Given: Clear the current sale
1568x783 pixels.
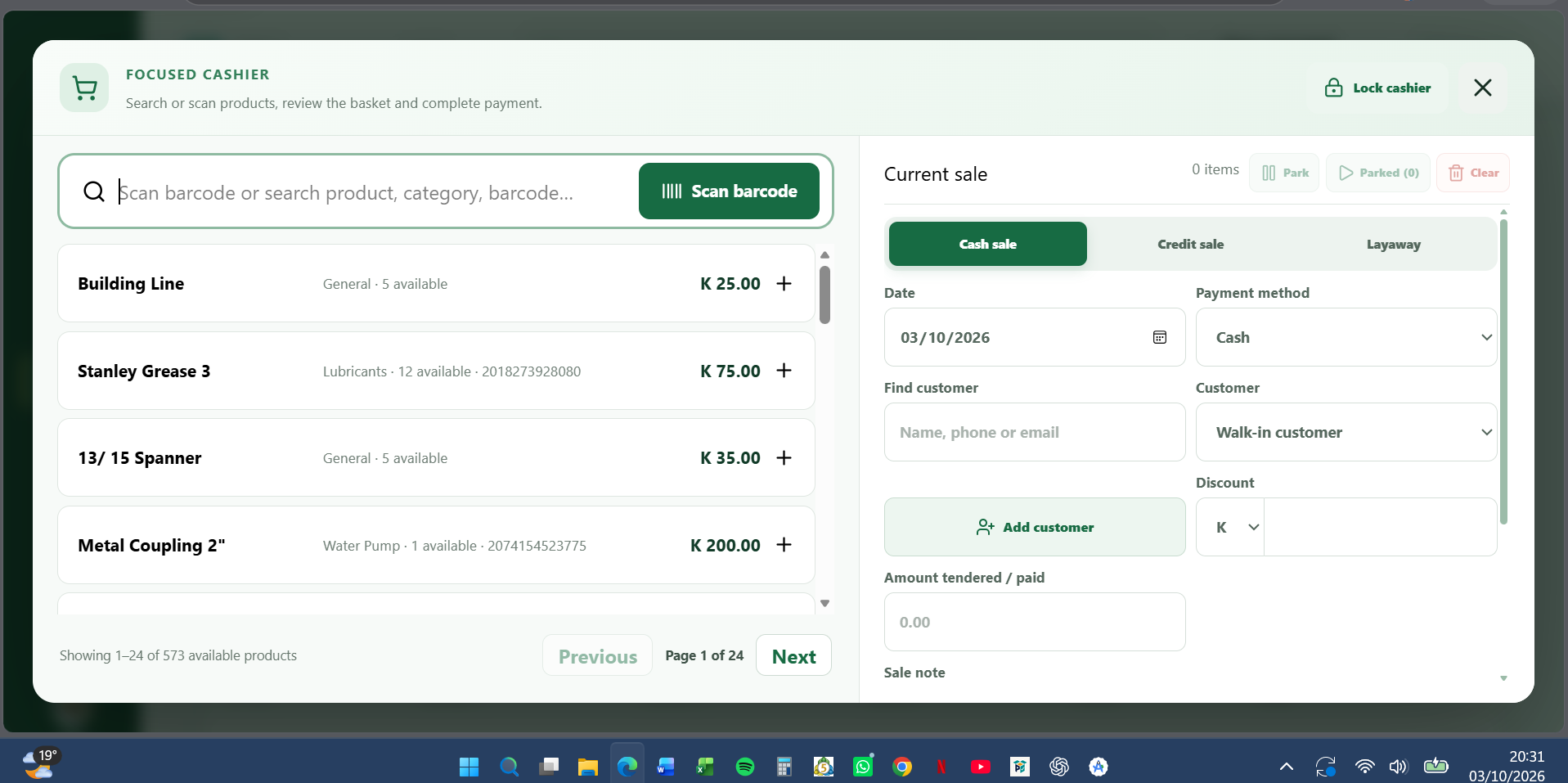Looking at the screenshot, I should click(x=1473, y=173).
